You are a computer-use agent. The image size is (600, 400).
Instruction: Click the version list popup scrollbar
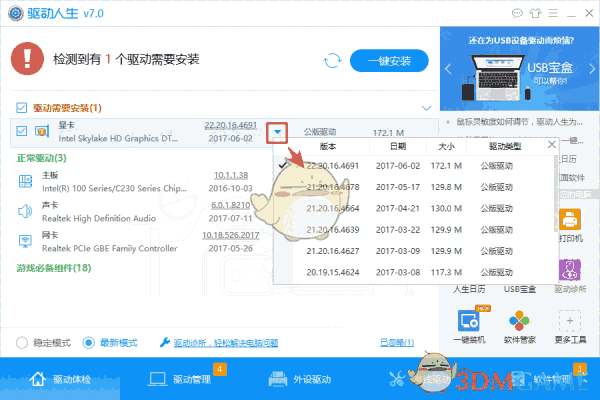556,193
